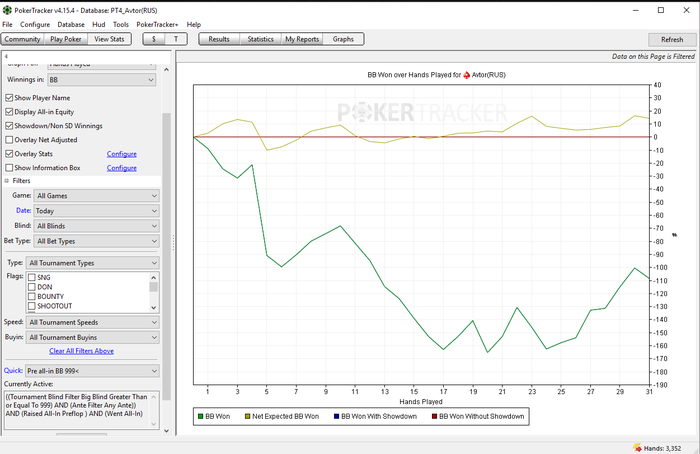
Task: Check the SHOOTOUT flag
Action: click(32, 306)
